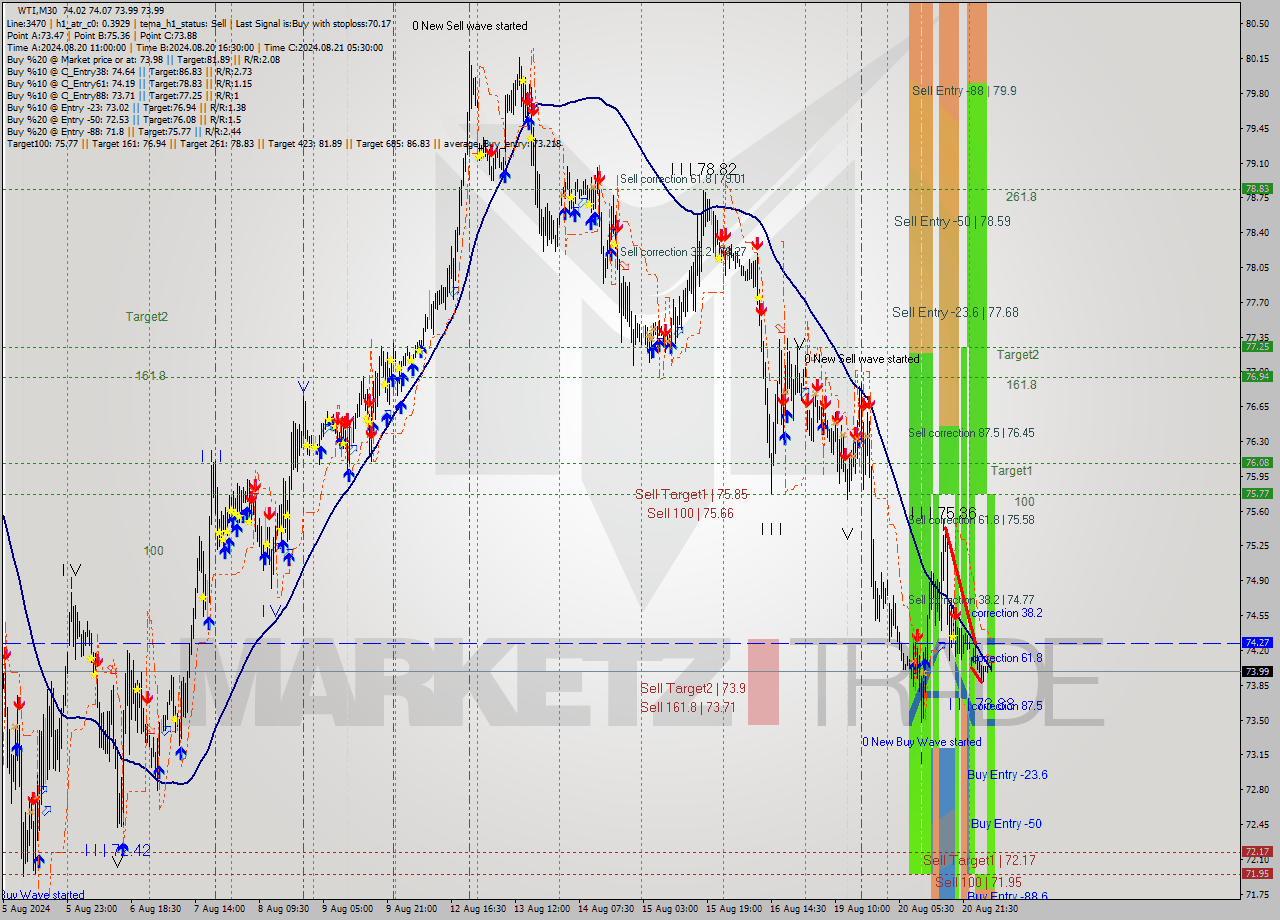Click the 'Sell Entry -23.6 | 77.68' label
The height and width of the screenshot is (920, 1280).
(x=955, y=313)
